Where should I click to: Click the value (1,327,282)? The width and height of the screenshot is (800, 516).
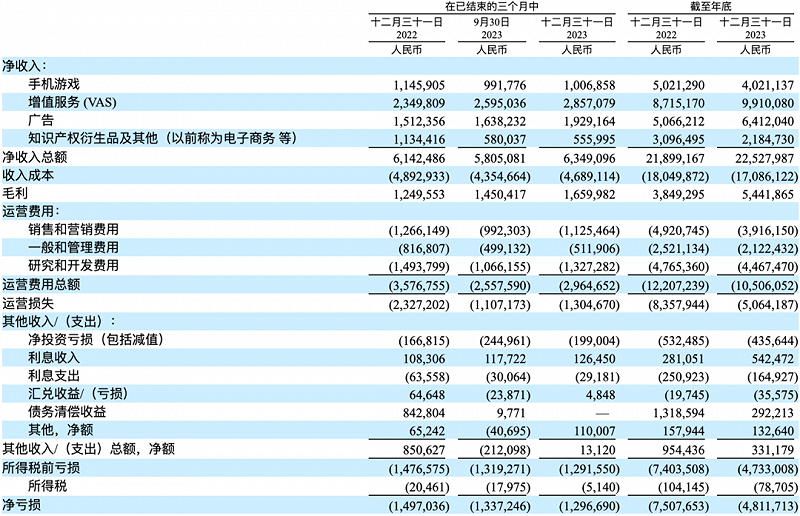589,267
